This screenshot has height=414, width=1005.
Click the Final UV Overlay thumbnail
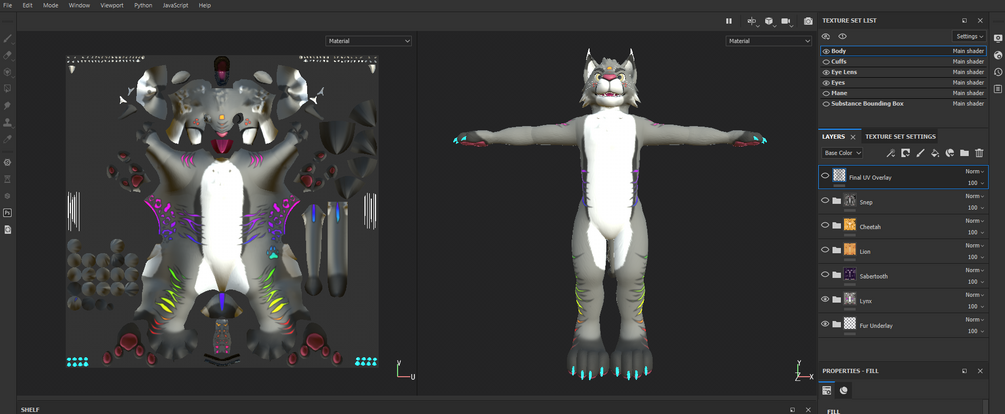pyautogui.click(x=839, y=176)
